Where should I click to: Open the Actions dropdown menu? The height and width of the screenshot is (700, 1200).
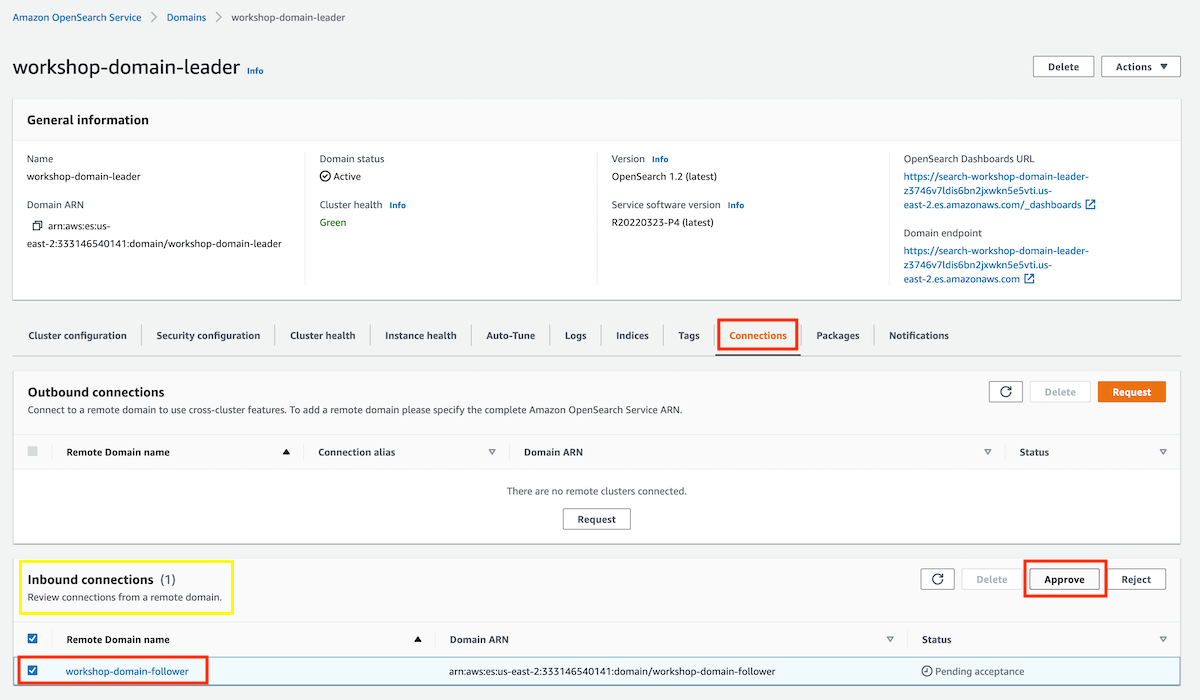click(1141, 67)
